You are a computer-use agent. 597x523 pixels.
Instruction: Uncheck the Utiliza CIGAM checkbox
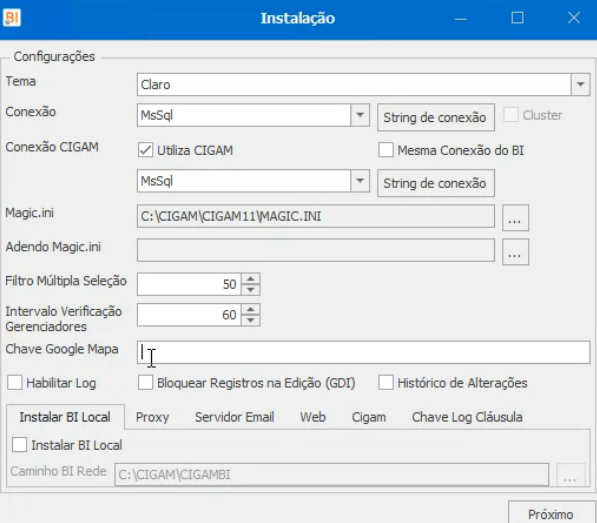tap(145, 150)
